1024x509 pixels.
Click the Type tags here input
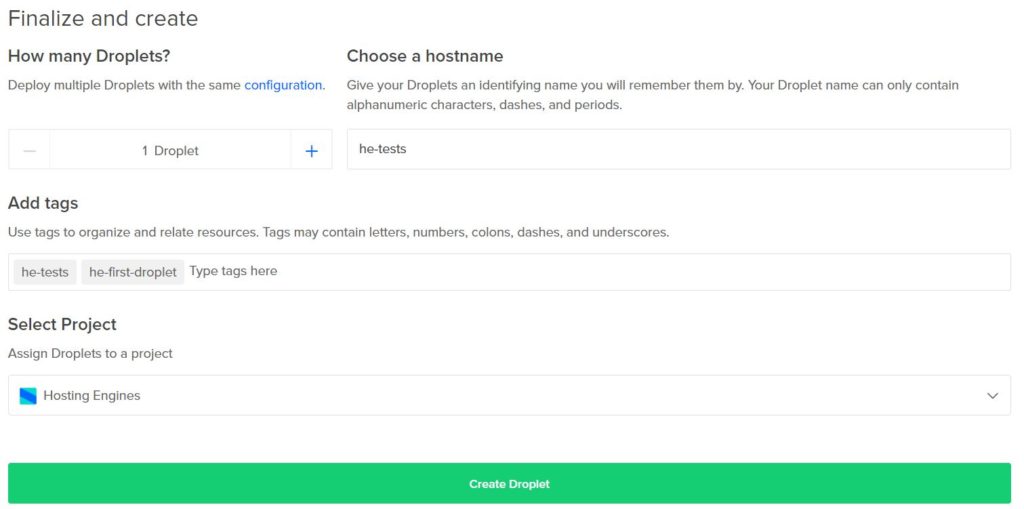598,271
